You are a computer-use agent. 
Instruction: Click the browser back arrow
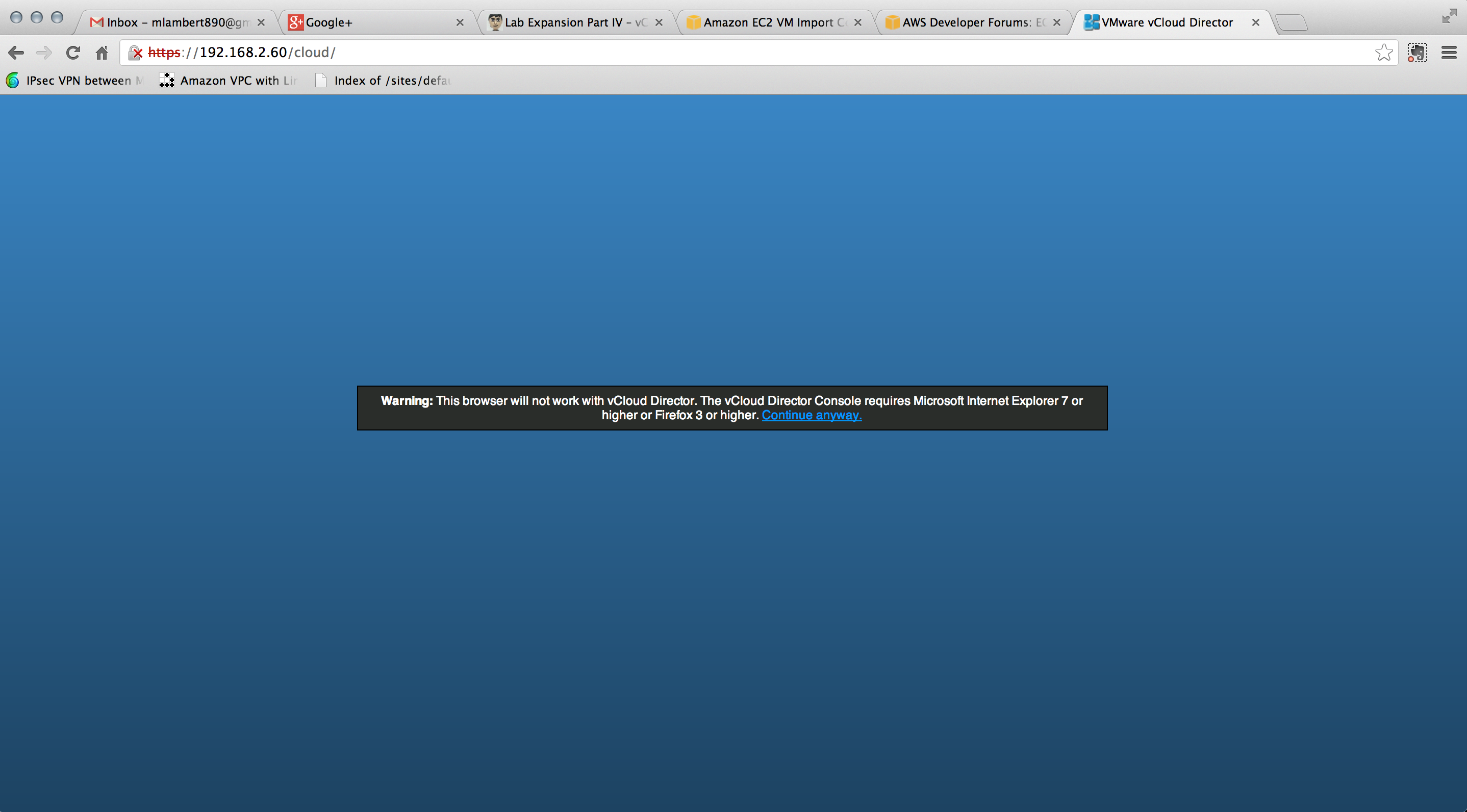[x=16, y=53]
